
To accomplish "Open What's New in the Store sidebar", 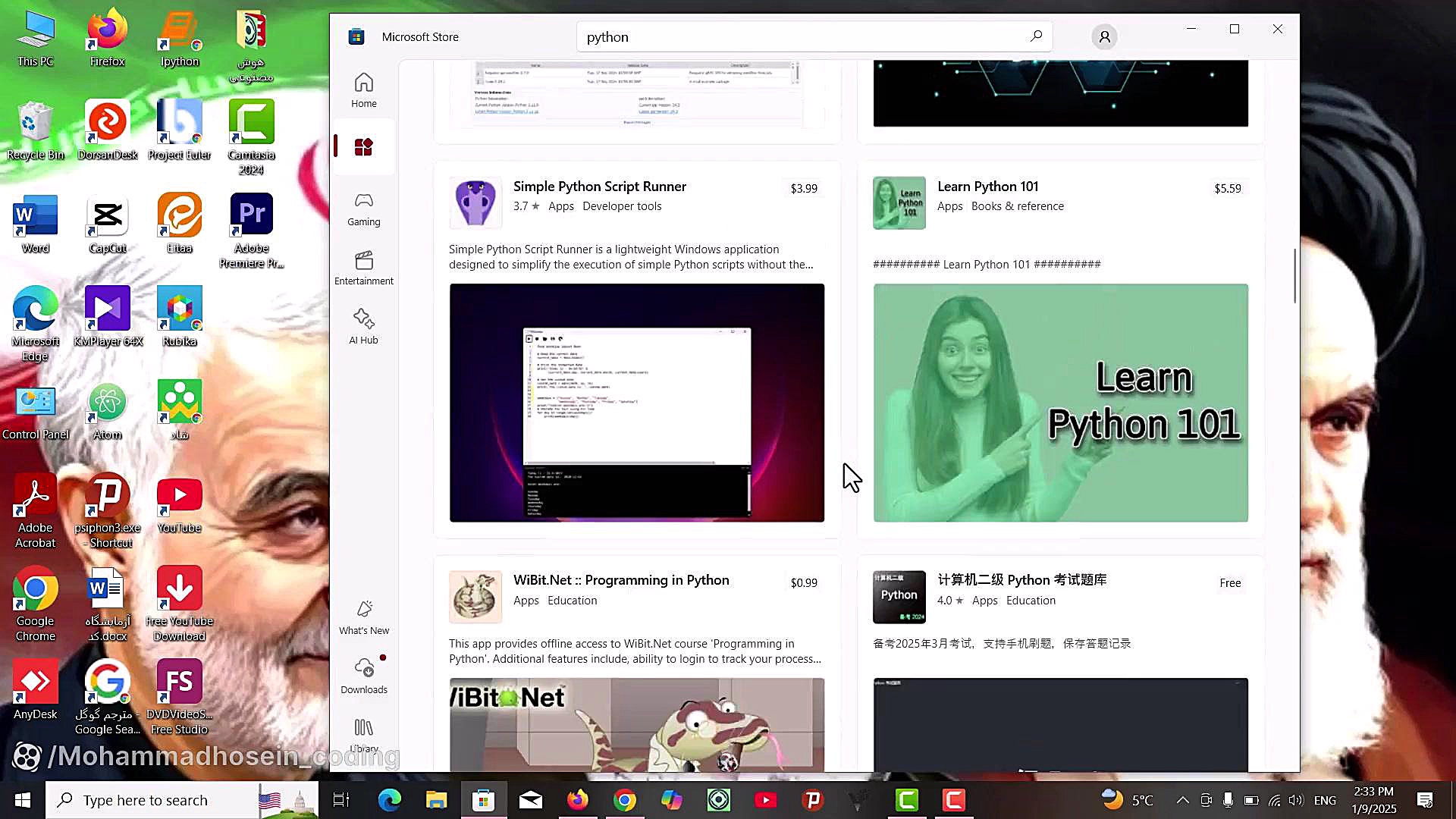I will click(x=363, y=617).
